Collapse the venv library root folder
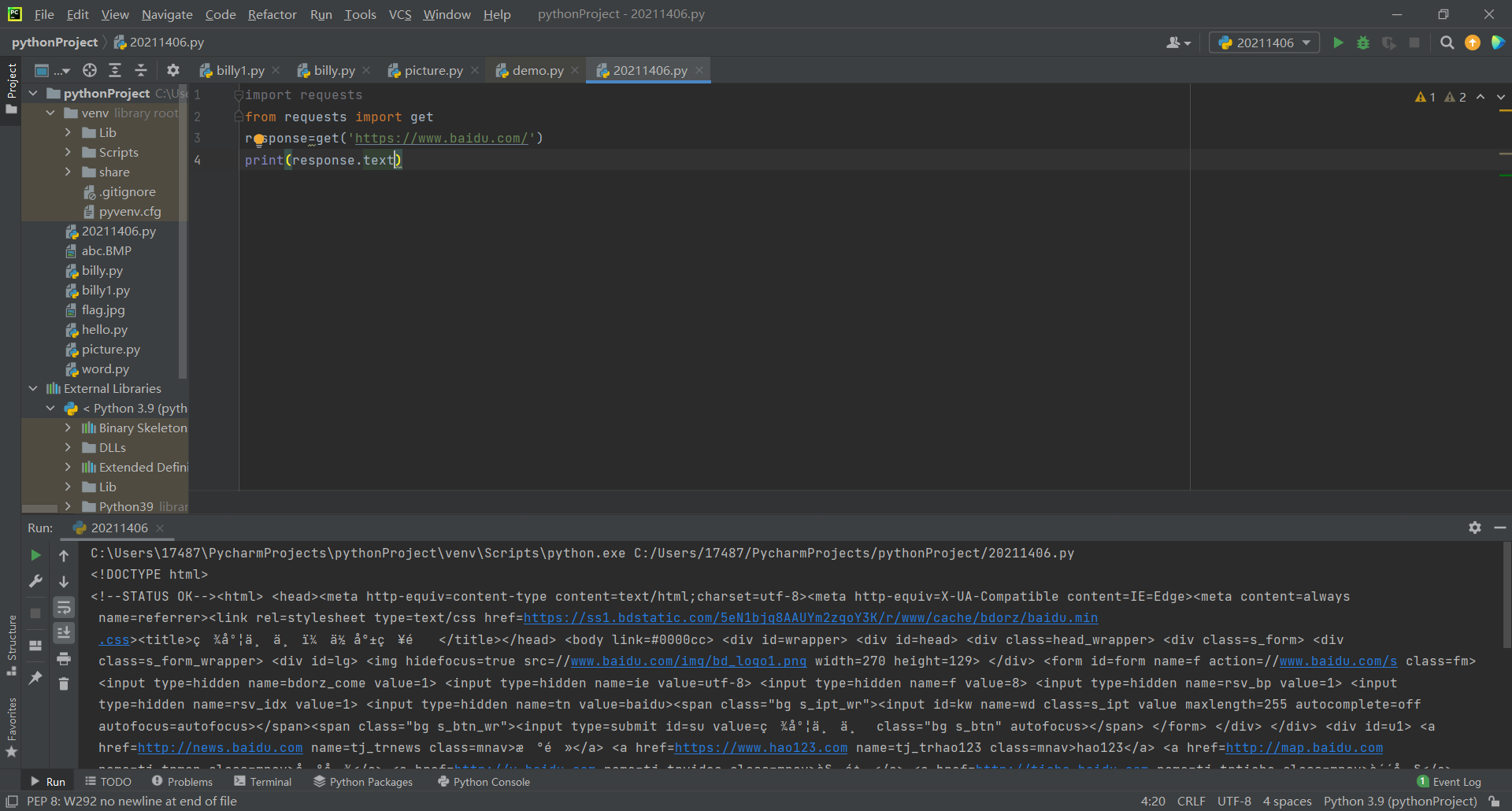Screen dimensions: 1512x811 (50, 113)
